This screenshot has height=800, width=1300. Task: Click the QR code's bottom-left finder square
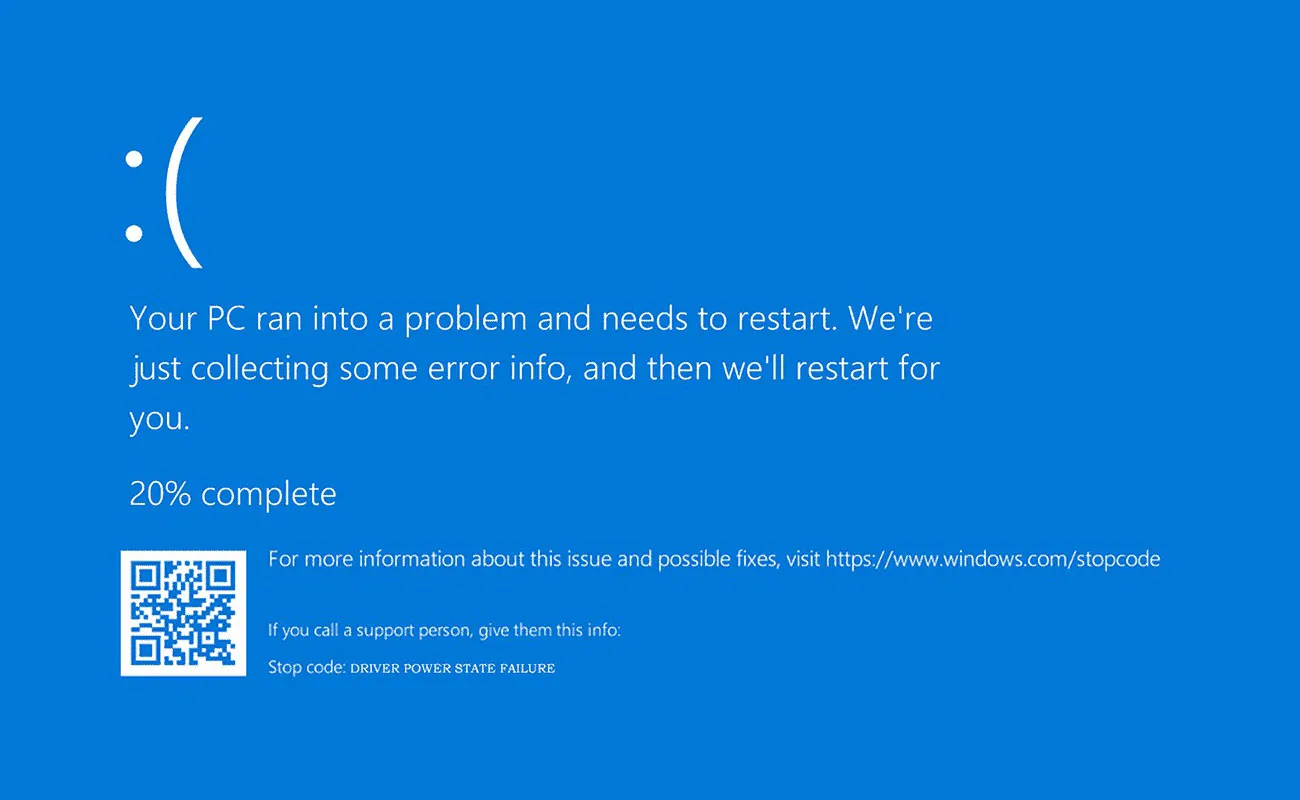[146, 651]
